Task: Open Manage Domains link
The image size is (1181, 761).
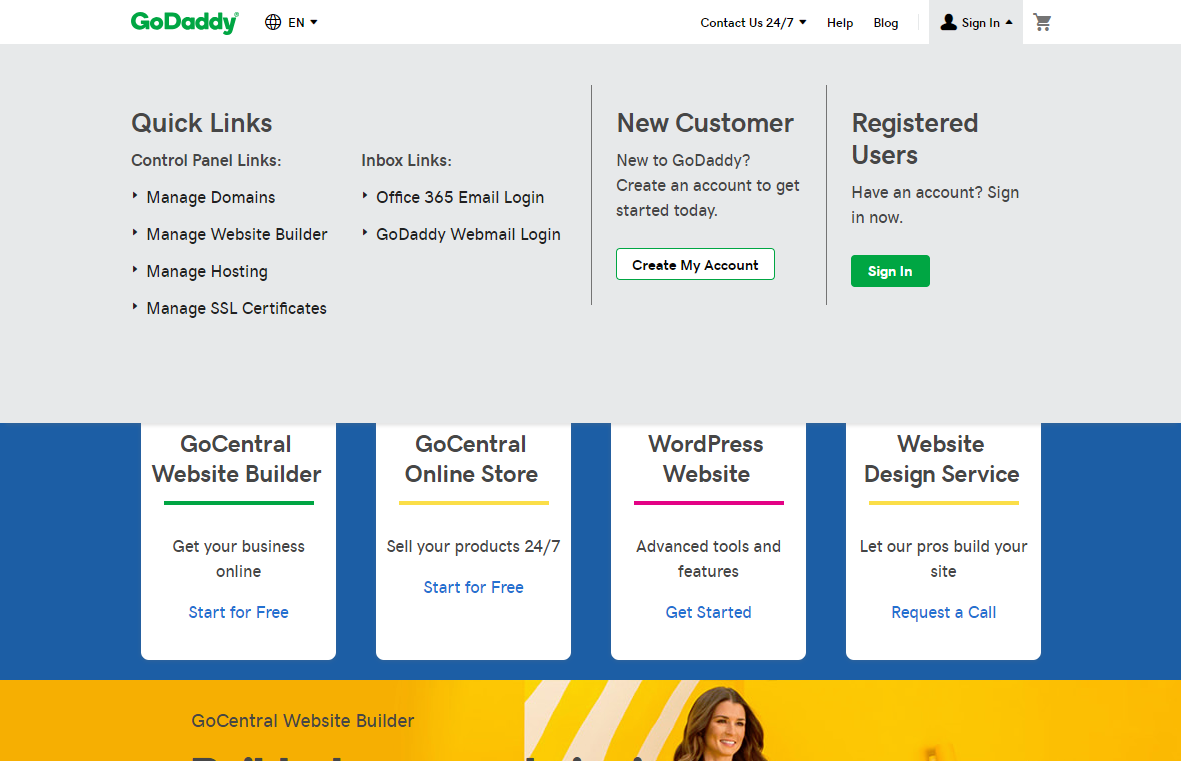Action: pyautogui.click(x=211, y=197)
